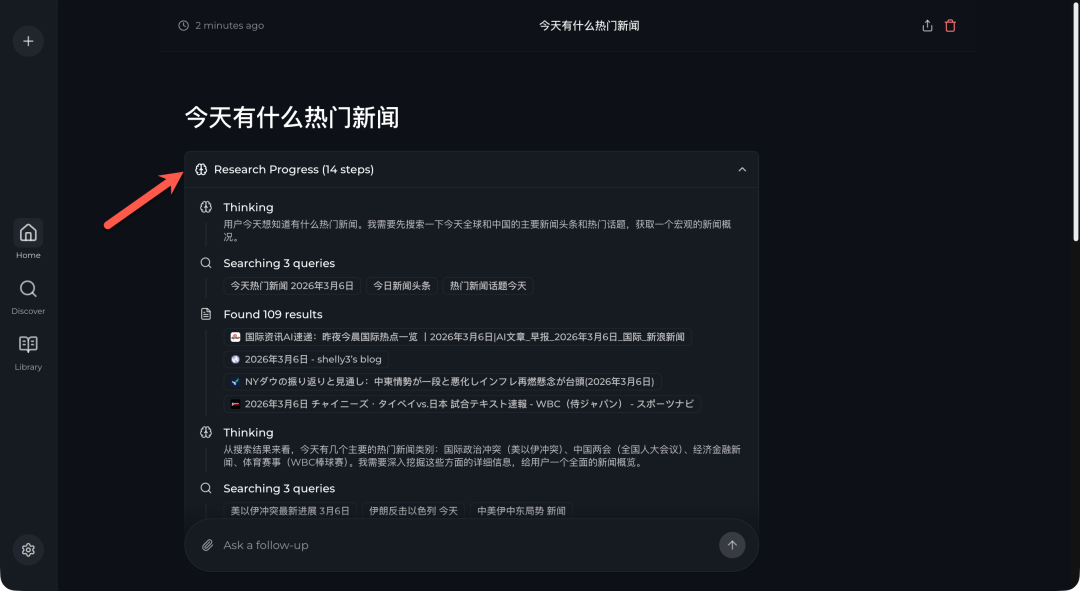Screen dimensions: 1080x591
Task: Open the Library icon in the sidebar
Action: pyautogui.click(x=28, y=348)
